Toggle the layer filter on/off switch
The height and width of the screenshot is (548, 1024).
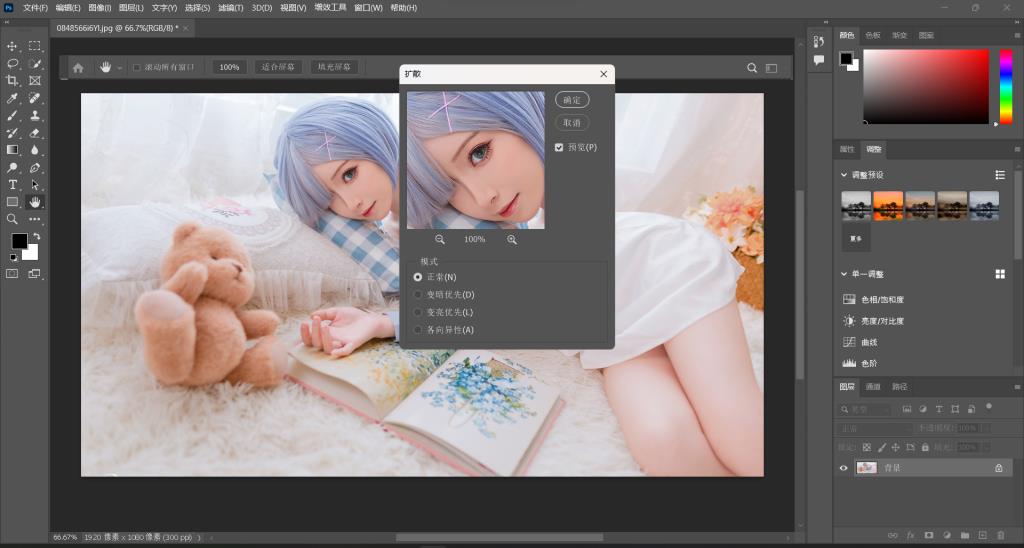point(989,406)
